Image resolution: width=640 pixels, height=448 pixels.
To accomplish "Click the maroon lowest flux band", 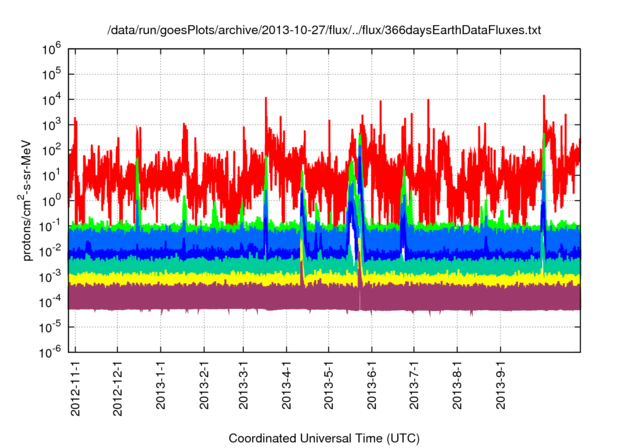I will (324, 298).
